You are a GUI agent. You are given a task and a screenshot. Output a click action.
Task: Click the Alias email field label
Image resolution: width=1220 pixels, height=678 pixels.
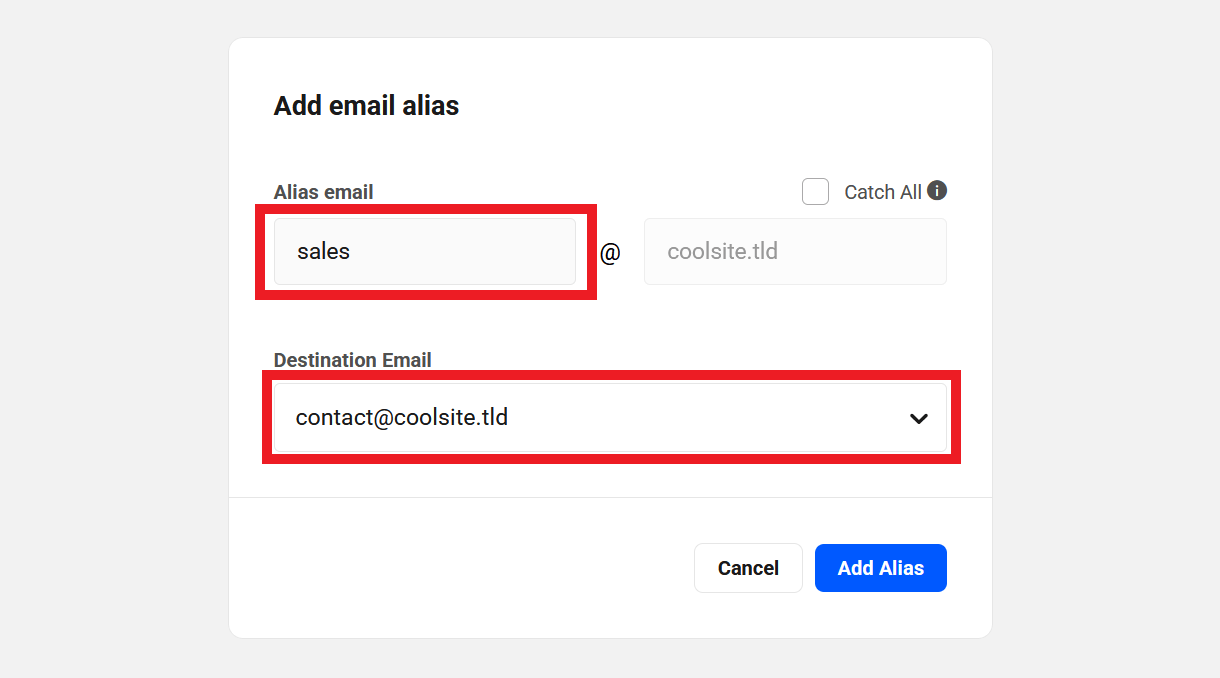[x=323, y=192]
